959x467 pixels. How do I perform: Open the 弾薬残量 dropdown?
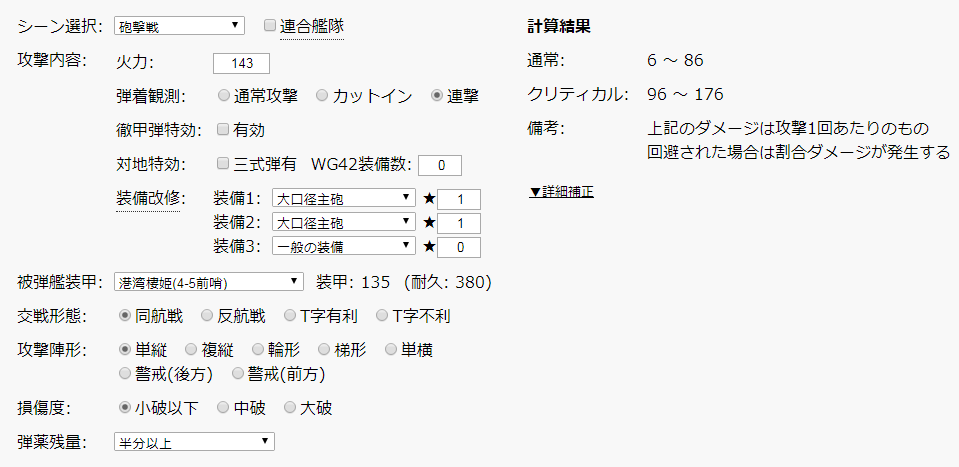coord(194,441)
